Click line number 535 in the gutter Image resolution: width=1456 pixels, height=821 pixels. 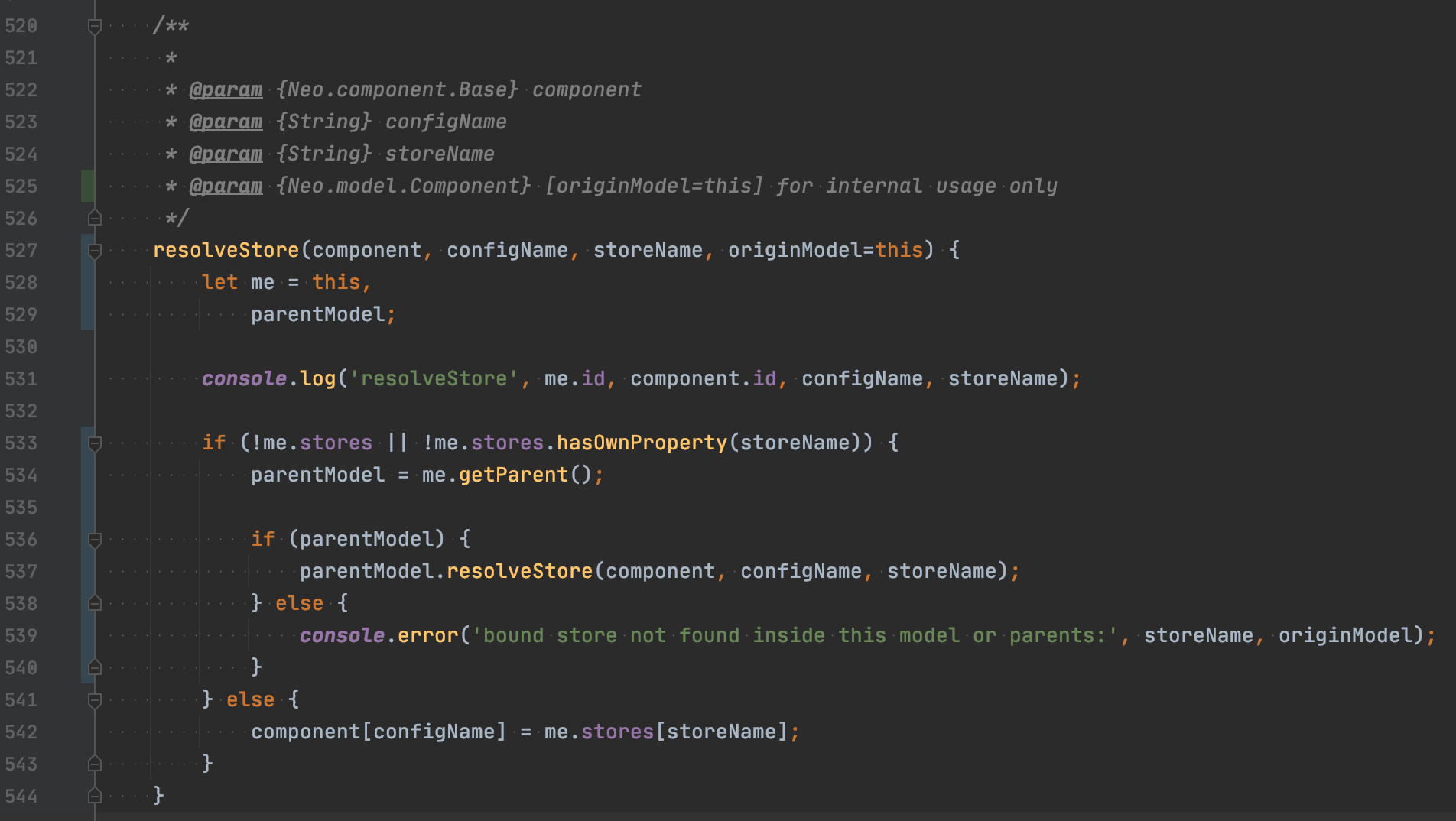pyautogui.click(x=21, y=507)
